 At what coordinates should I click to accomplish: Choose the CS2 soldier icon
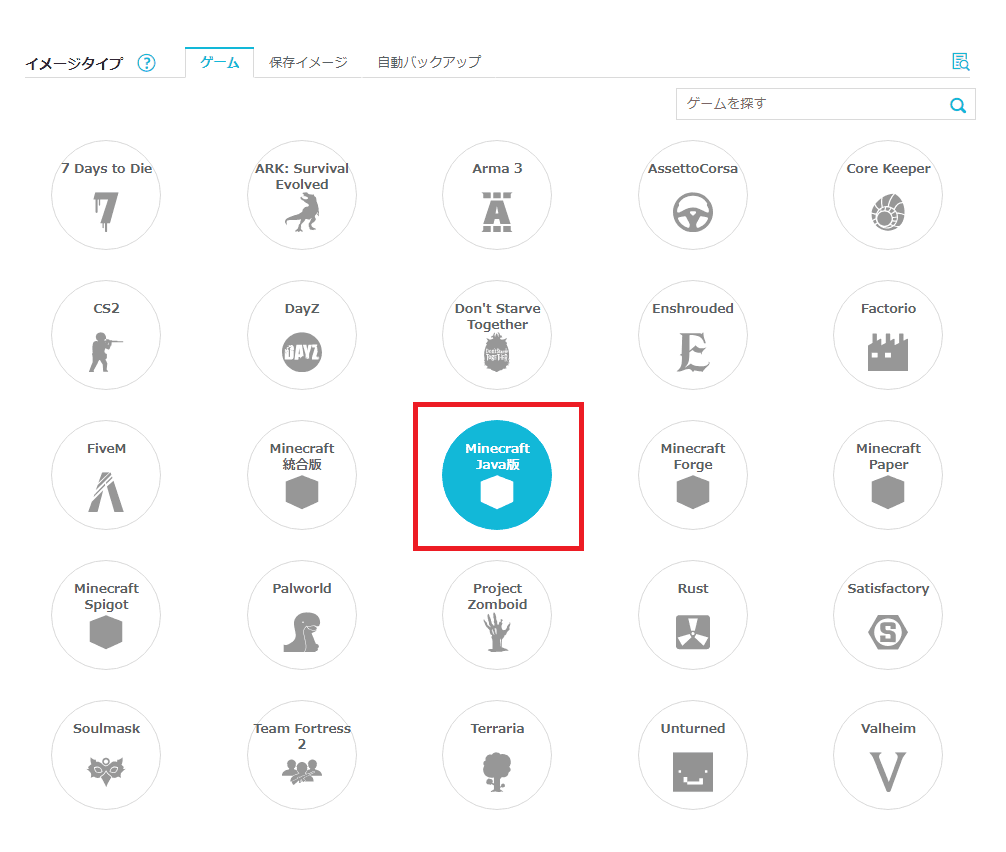(x=106, y=352)
